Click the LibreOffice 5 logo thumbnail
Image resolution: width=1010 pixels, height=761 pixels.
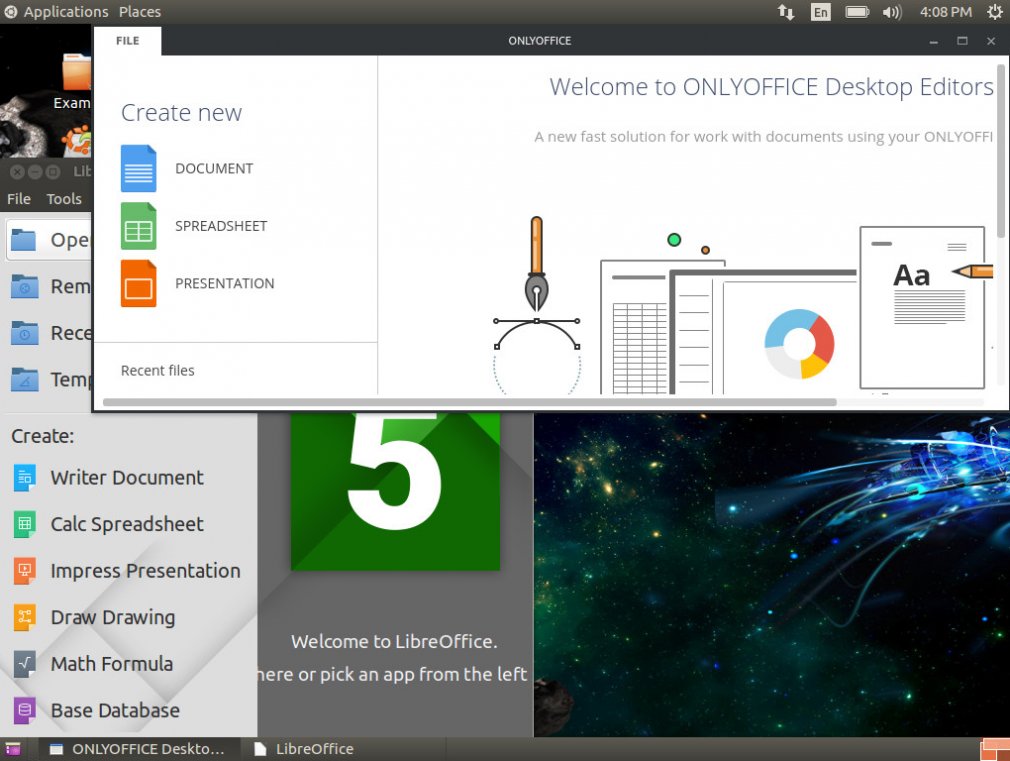click(x=395, y=492)
